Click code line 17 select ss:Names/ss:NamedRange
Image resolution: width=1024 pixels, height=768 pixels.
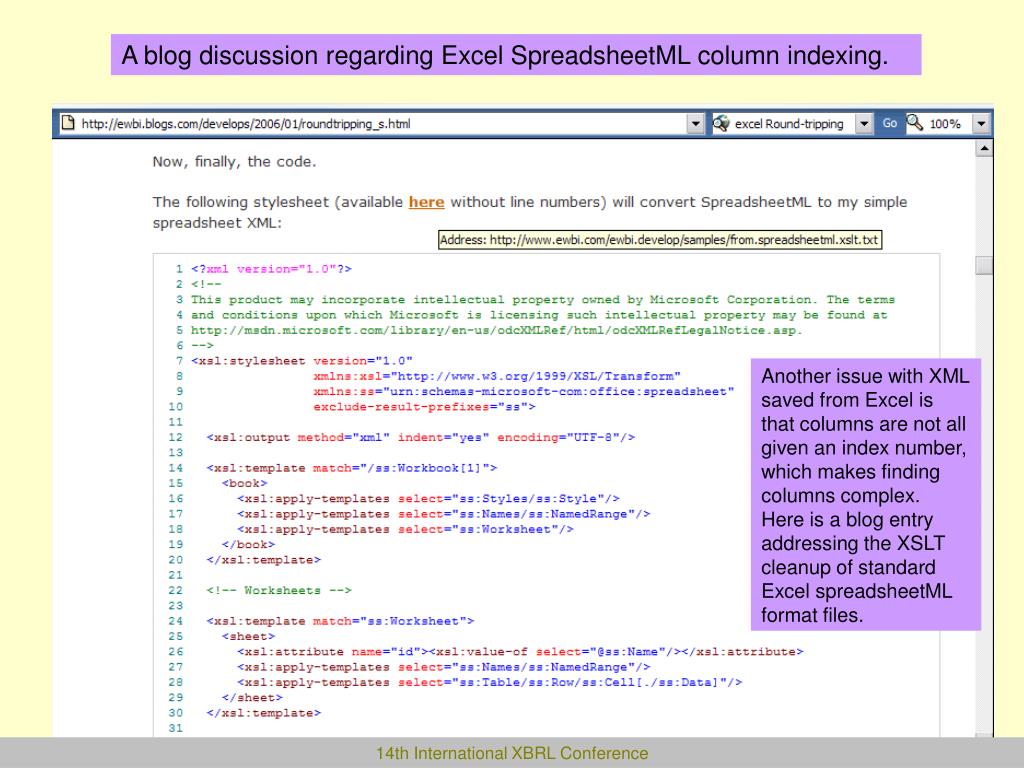(x=443, y=514)
